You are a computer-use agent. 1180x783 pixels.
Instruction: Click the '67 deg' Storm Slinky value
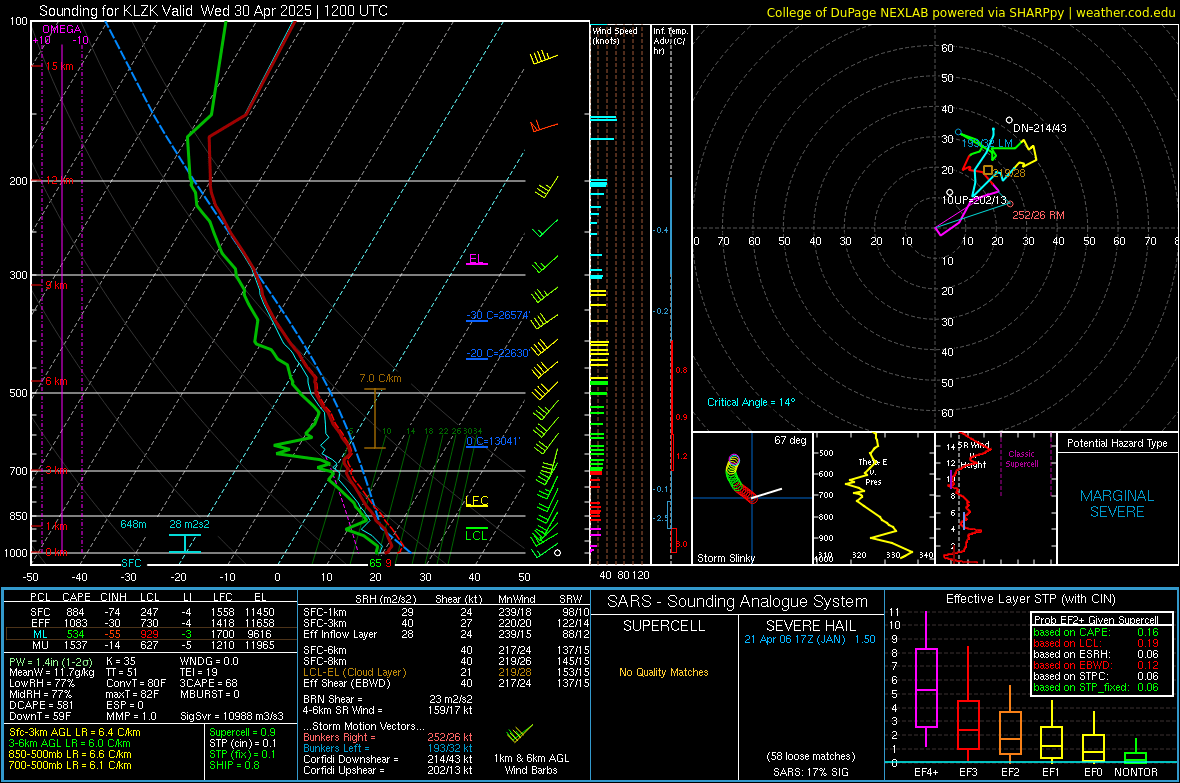tap(790, 440)
